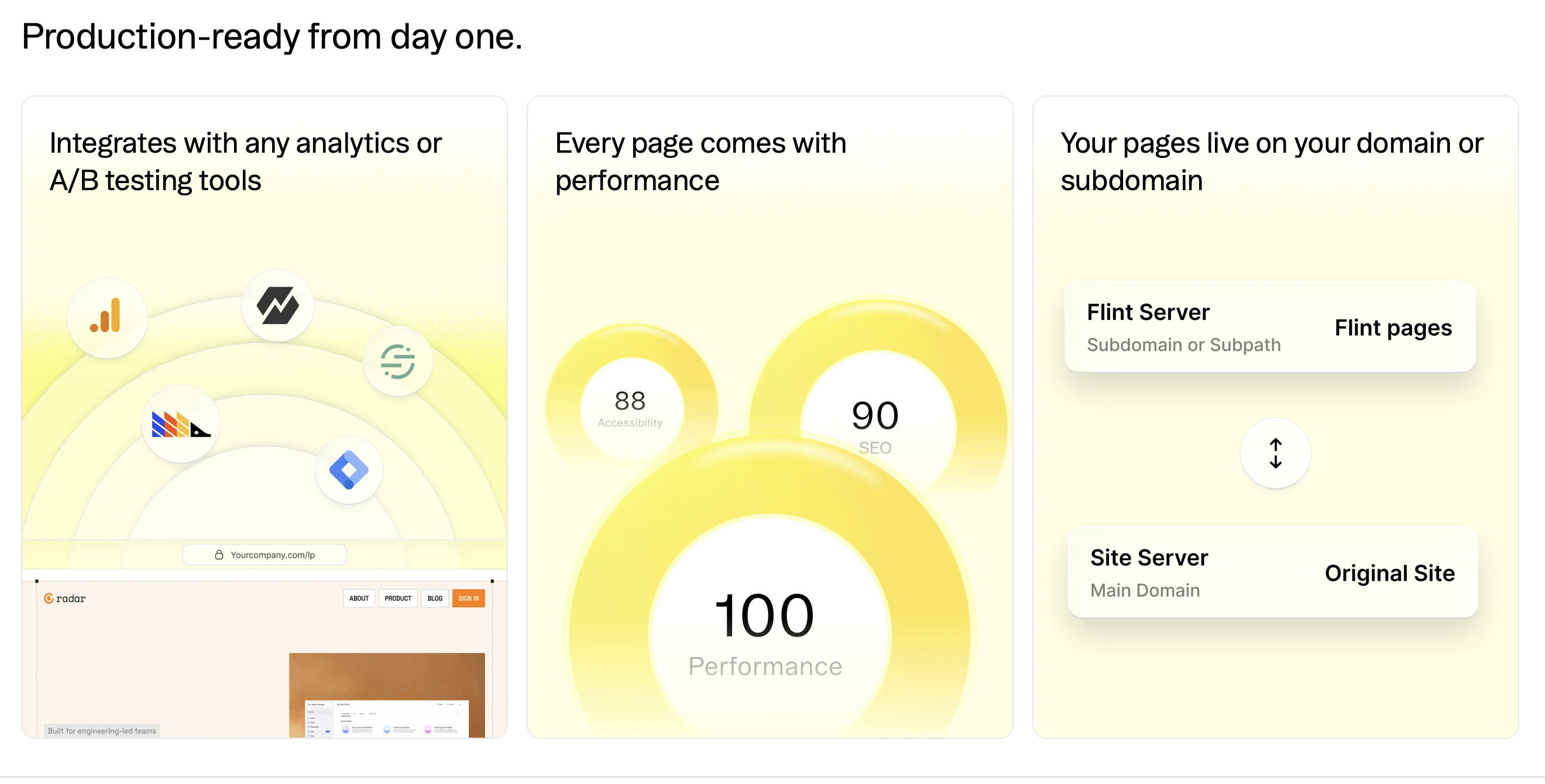Click the radar logo in the mini site
This screenshot has width=1545, height=784.
(66, 597)
